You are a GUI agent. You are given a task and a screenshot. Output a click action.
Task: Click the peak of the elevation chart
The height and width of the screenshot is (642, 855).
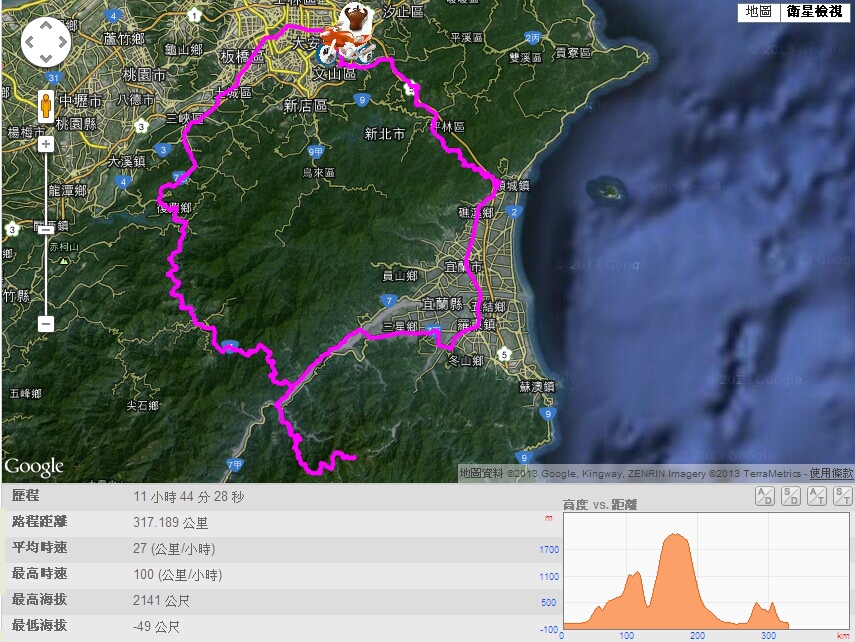676,535
